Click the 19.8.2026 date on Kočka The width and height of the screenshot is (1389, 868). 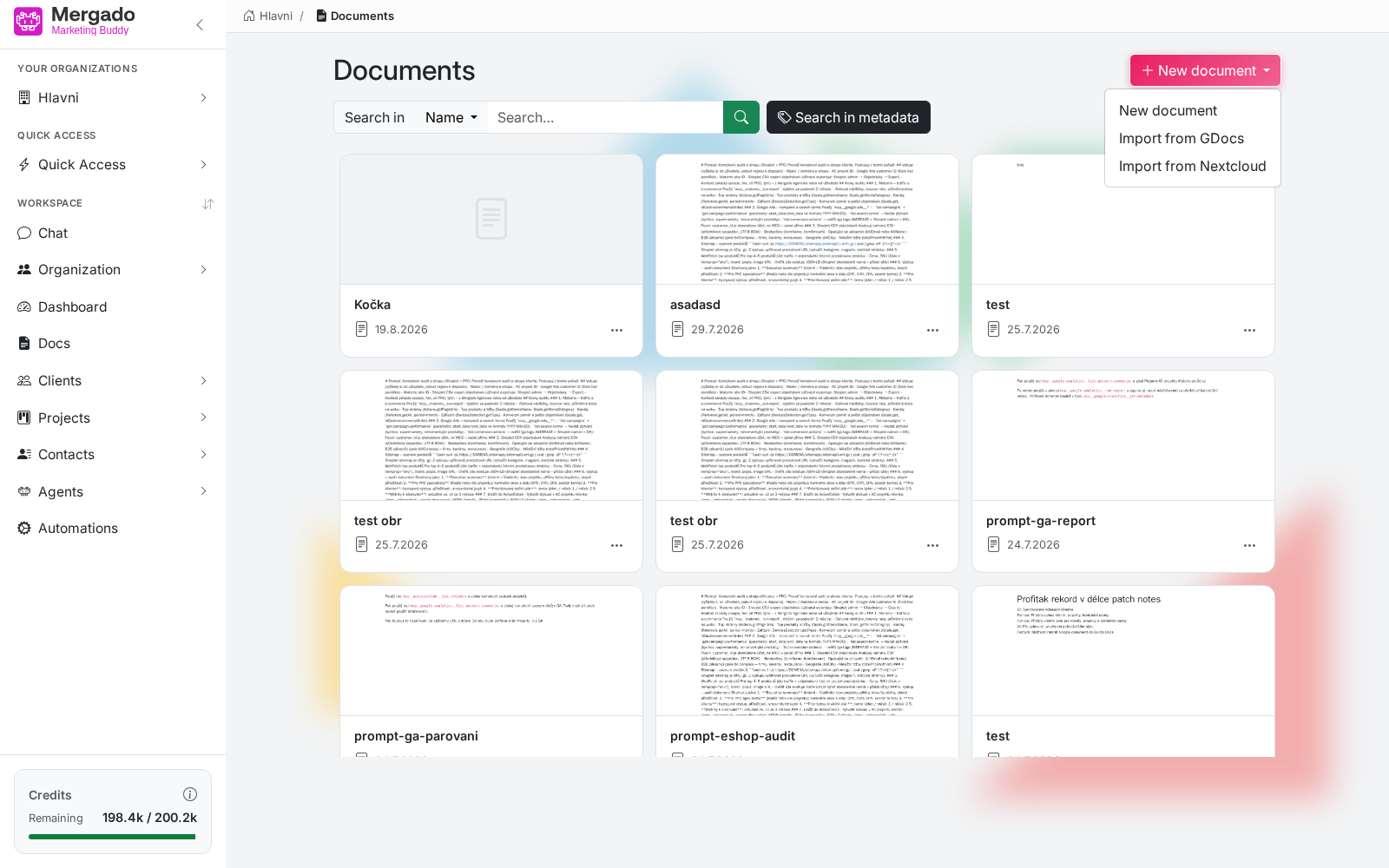[401, 330]
